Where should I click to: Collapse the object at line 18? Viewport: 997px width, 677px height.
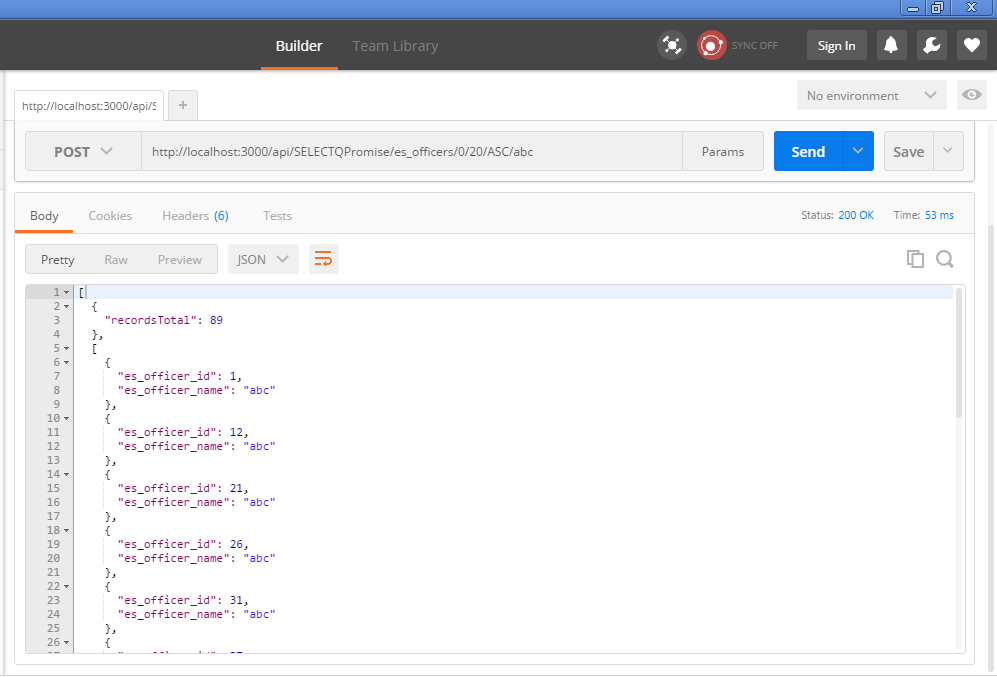pos(67,530)
